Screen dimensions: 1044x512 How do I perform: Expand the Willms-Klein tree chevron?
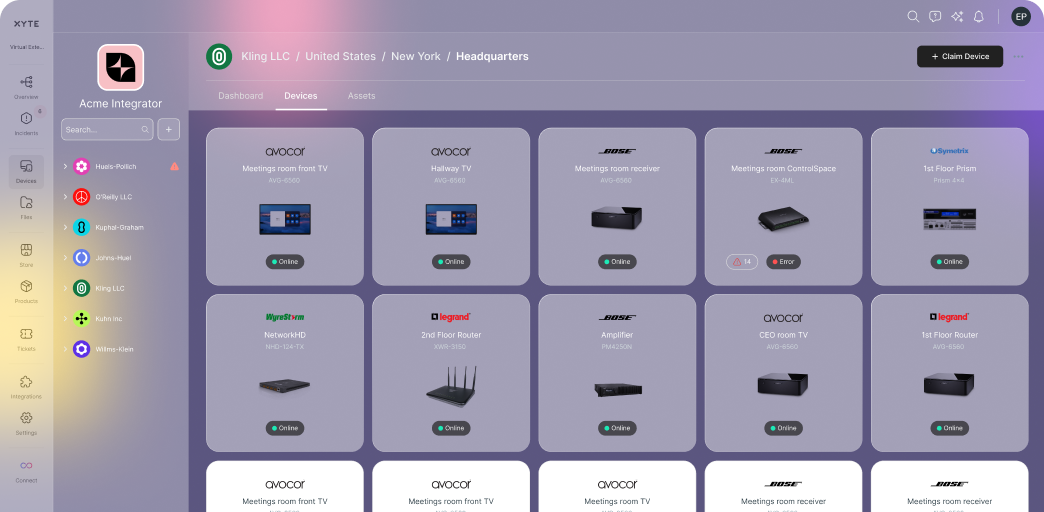[x=65, y=349]
